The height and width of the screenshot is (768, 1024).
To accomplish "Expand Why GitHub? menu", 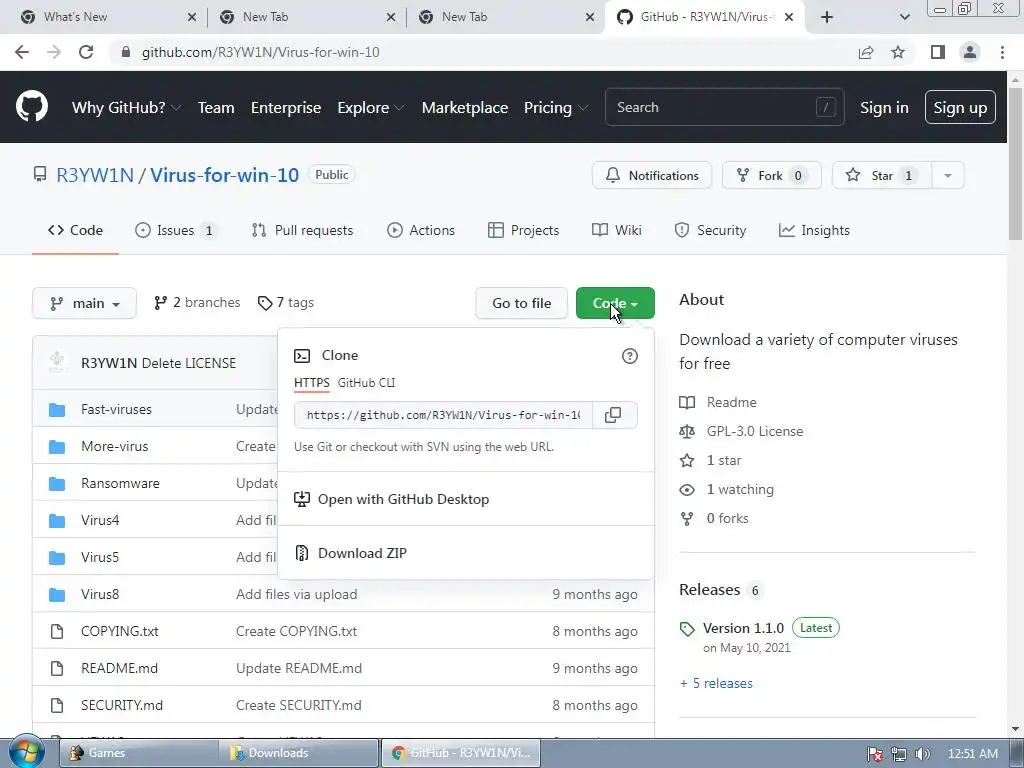I will pos(126,107).
